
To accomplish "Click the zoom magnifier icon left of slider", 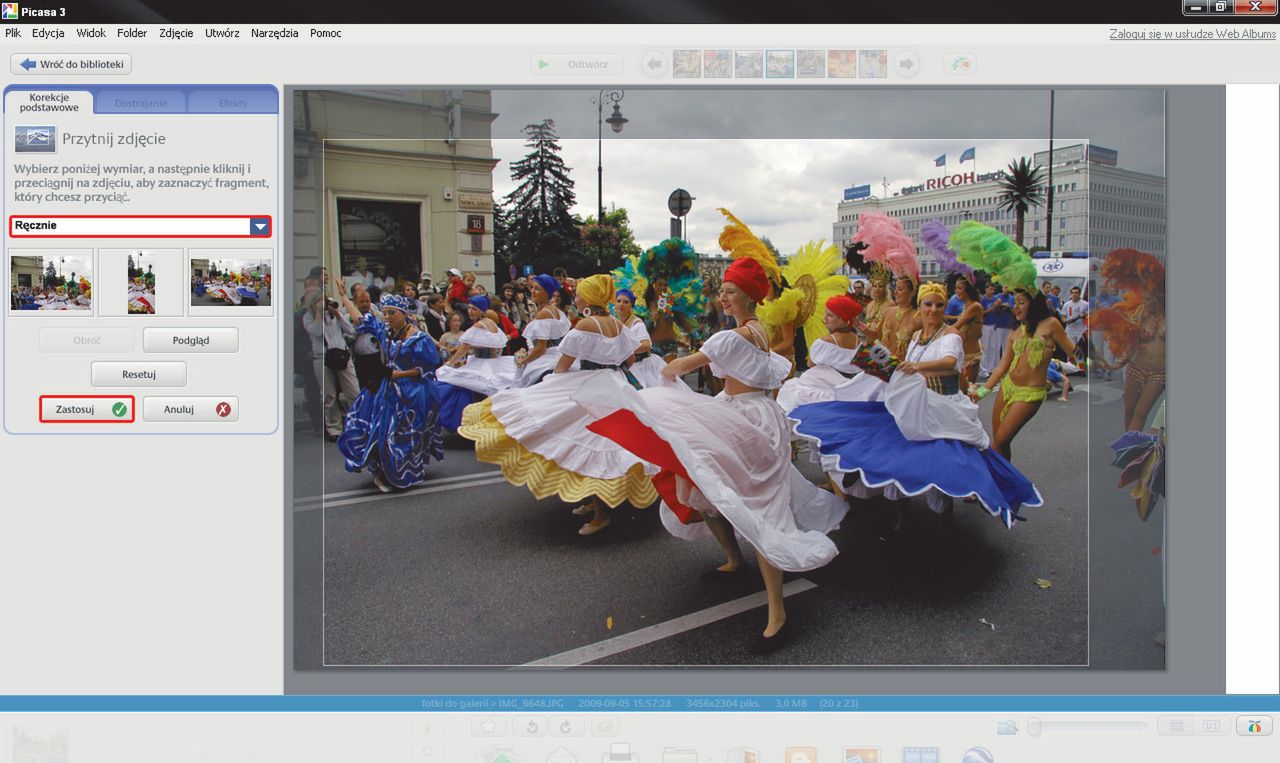I will coord(1007,727).
